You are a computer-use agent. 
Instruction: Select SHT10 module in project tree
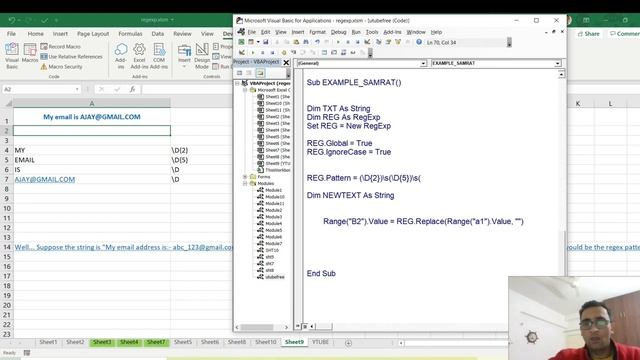(x=272, y=250)
